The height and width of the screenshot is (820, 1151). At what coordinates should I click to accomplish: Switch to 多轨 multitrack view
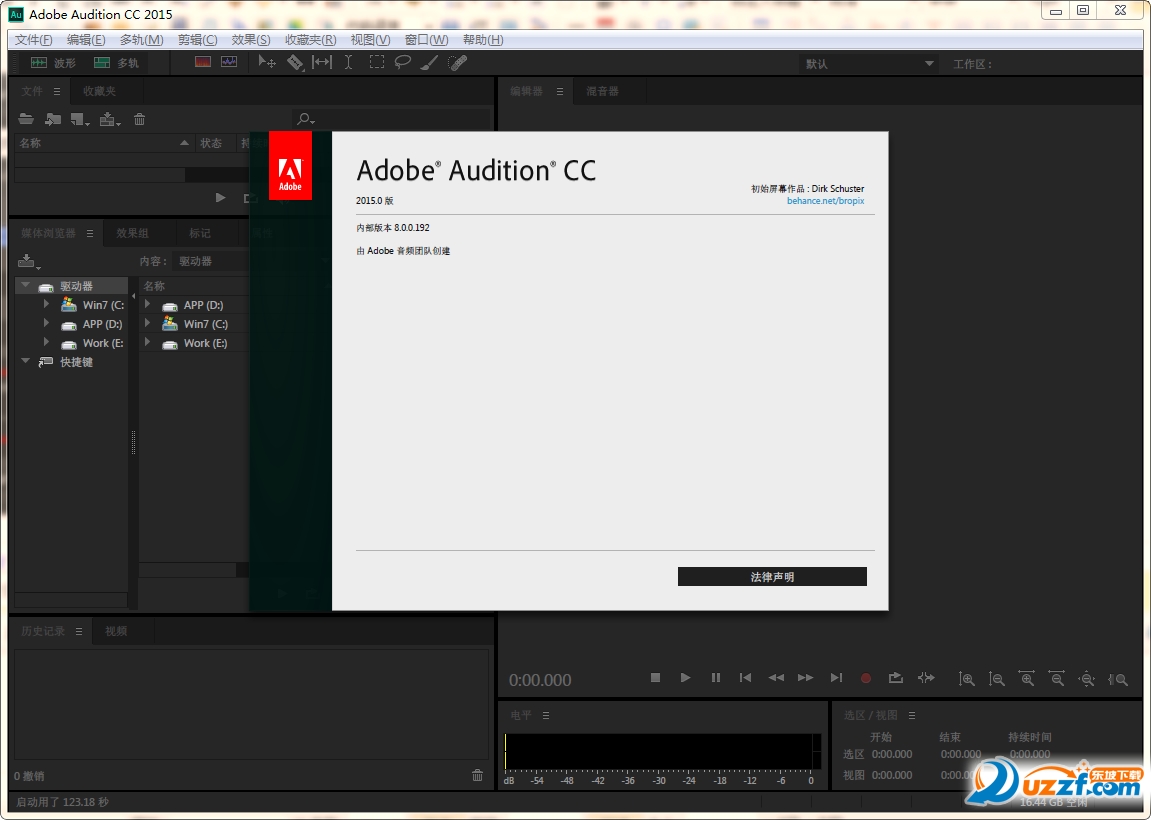[116, 63]
